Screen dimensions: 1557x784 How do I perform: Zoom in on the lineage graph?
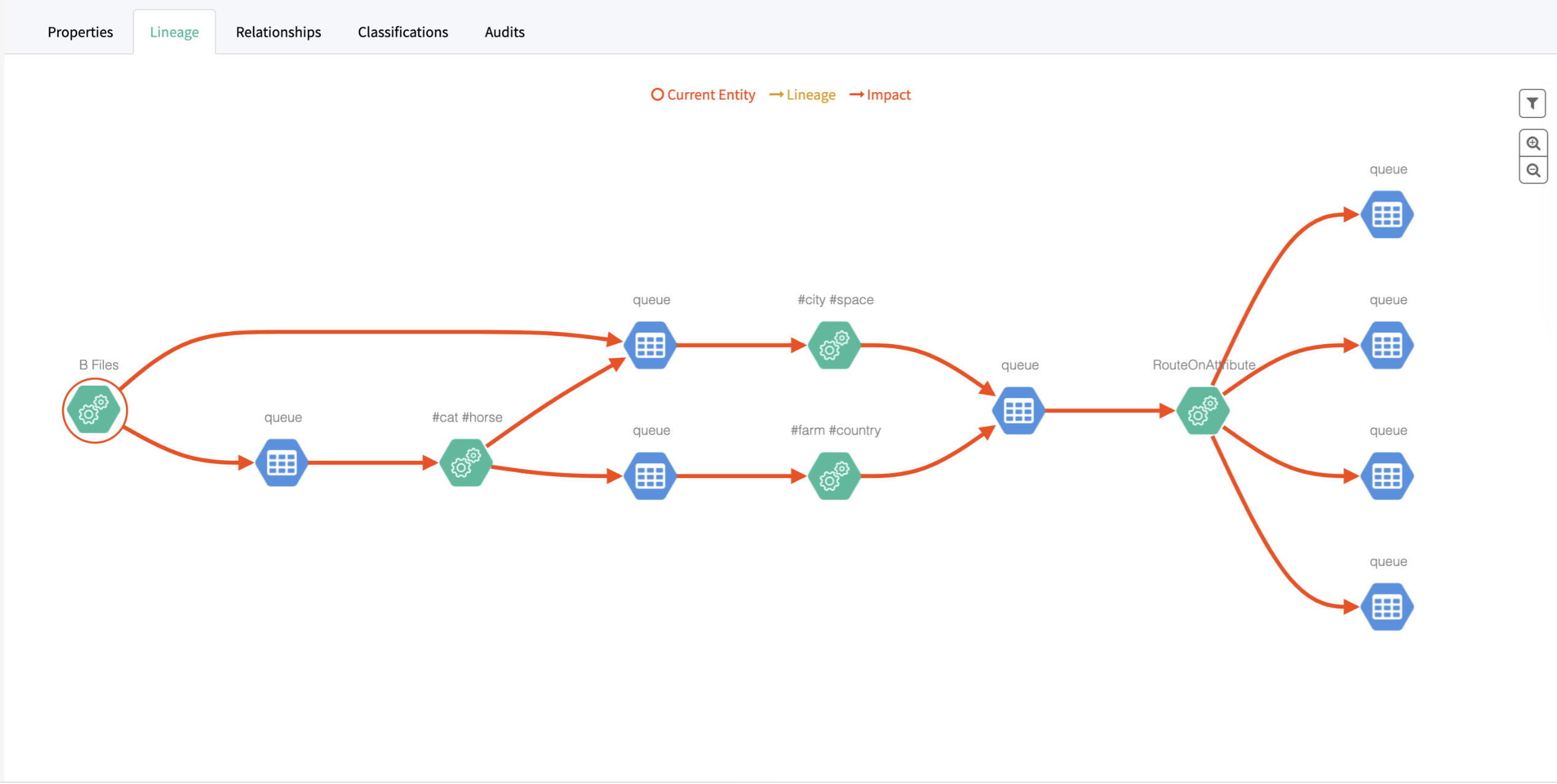click(x=1532, y=143)
